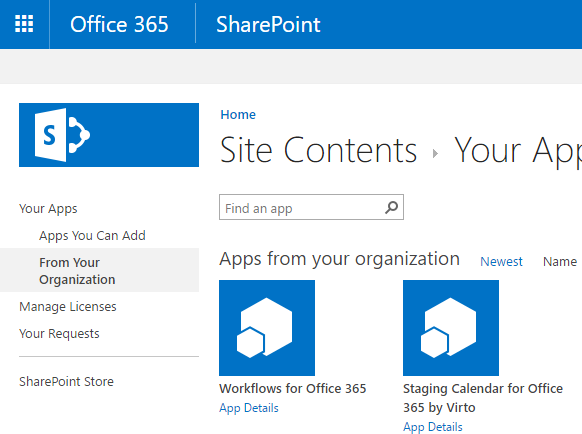This screenshot has width=582, height=434.
Task: View App Details for Workflows app
Action: 249,408
